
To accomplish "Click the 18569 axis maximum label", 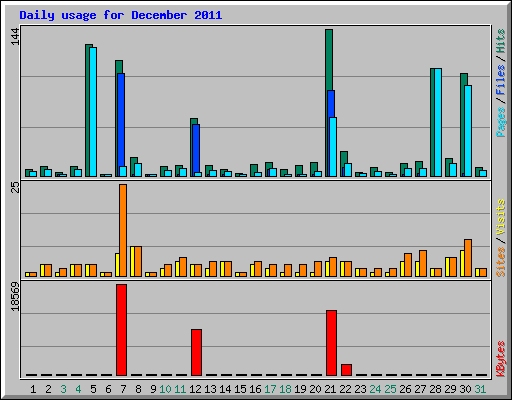I will (x=15, y=297).
